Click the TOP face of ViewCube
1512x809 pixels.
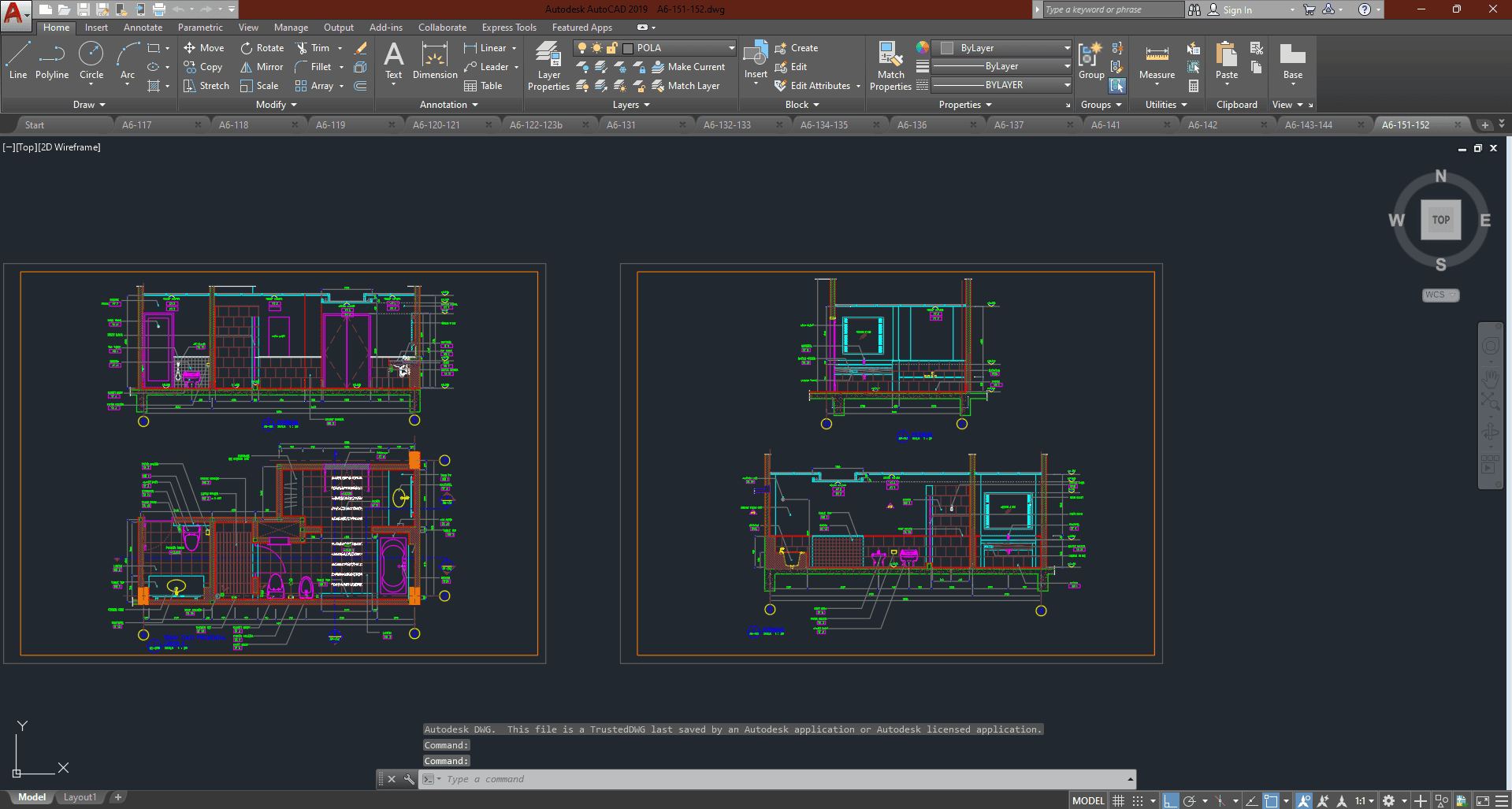point(1440,220)
